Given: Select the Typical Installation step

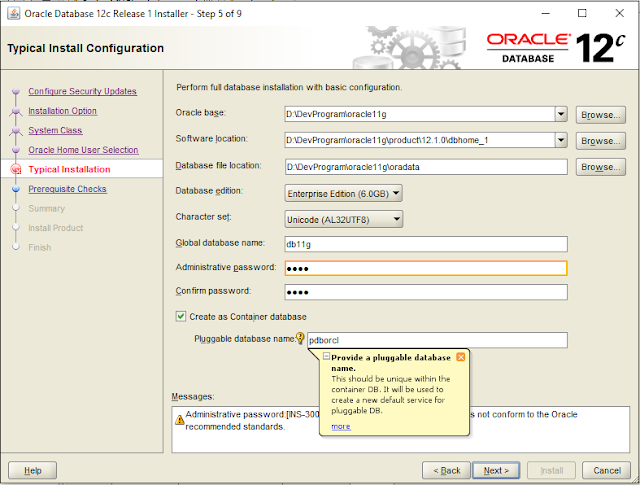Looking at the screenshot, I should (x=69, y=169).
